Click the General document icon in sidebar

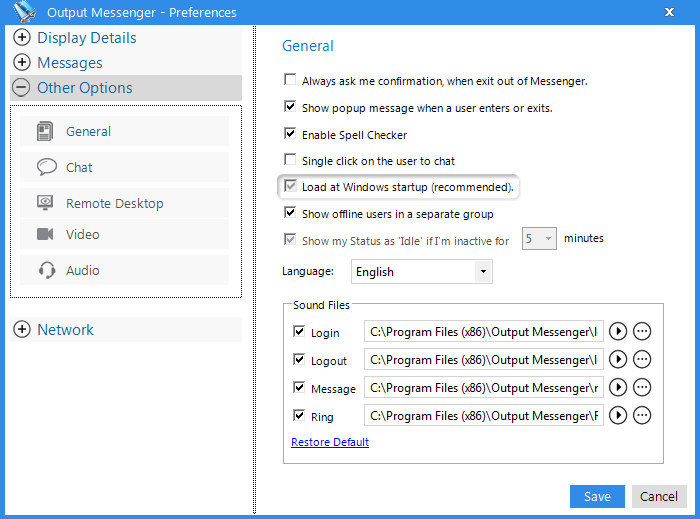45,131
